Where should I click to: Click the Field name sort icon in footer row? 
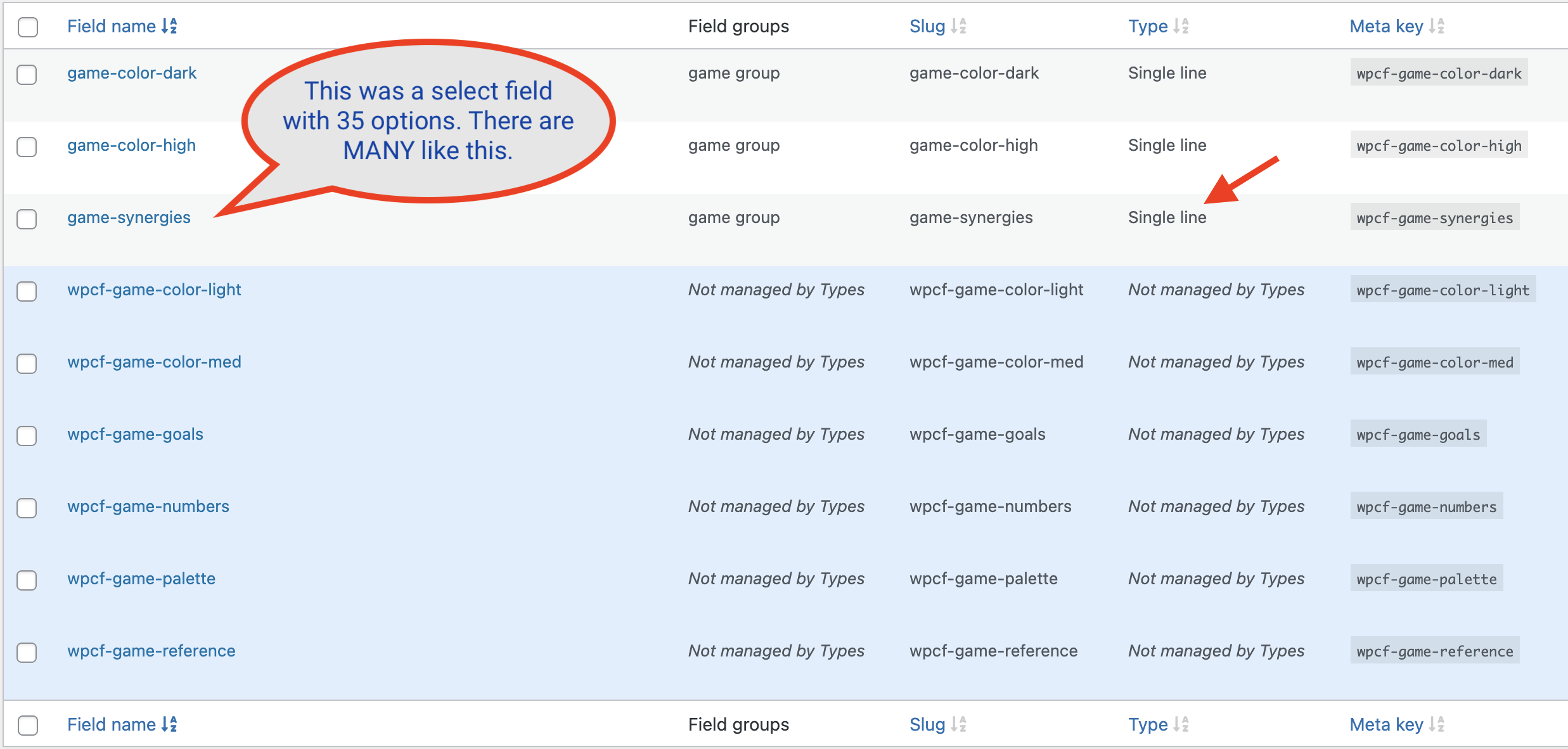coord(169,724)
